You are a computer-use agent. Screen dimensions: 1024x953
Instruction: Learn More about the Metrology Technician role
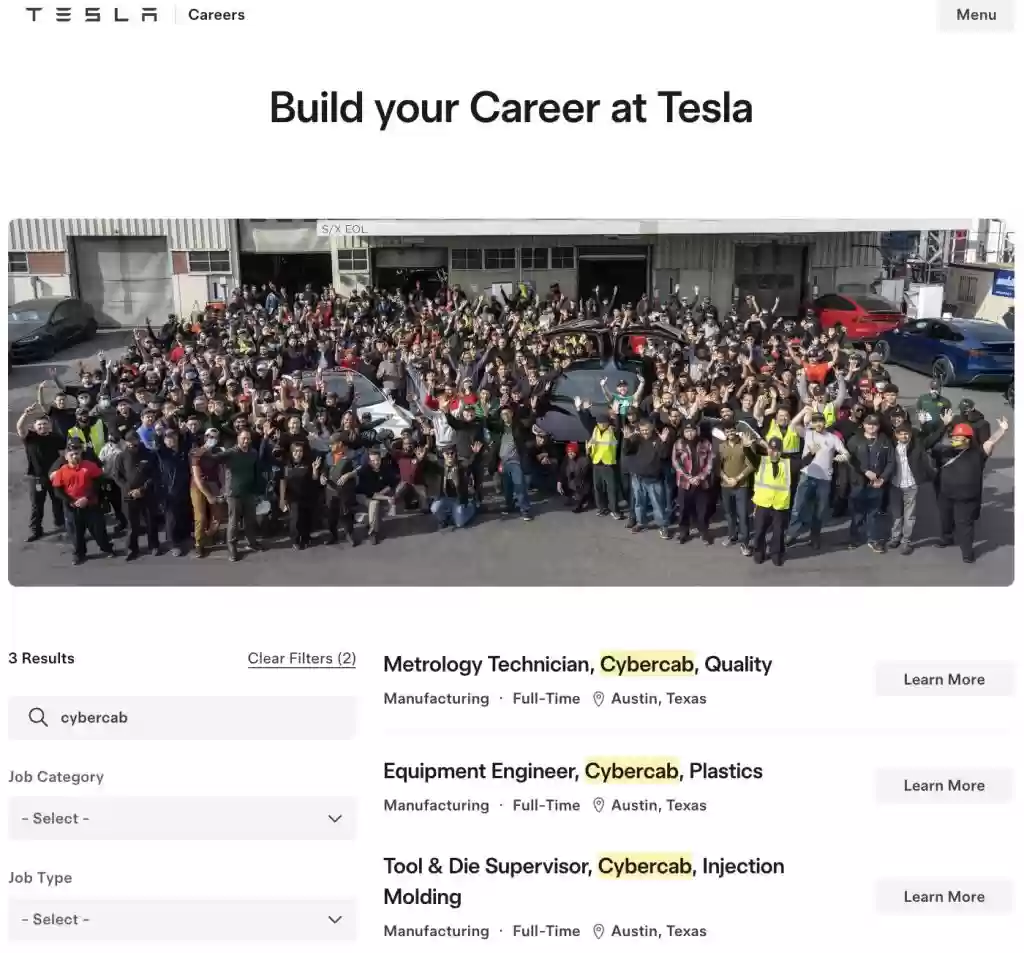(943, 680)
